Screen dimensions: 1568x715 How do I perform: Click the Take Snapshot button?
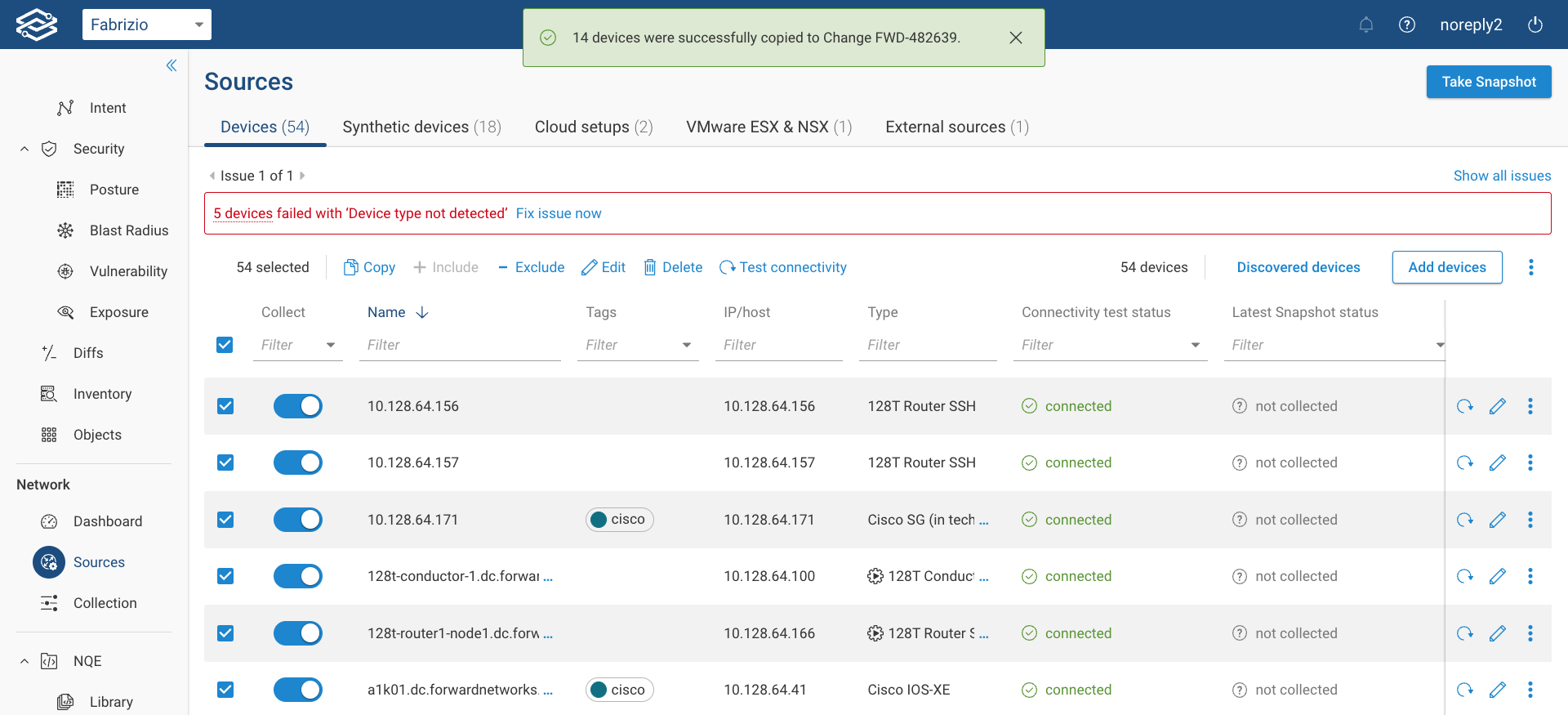click(1488, 82)
